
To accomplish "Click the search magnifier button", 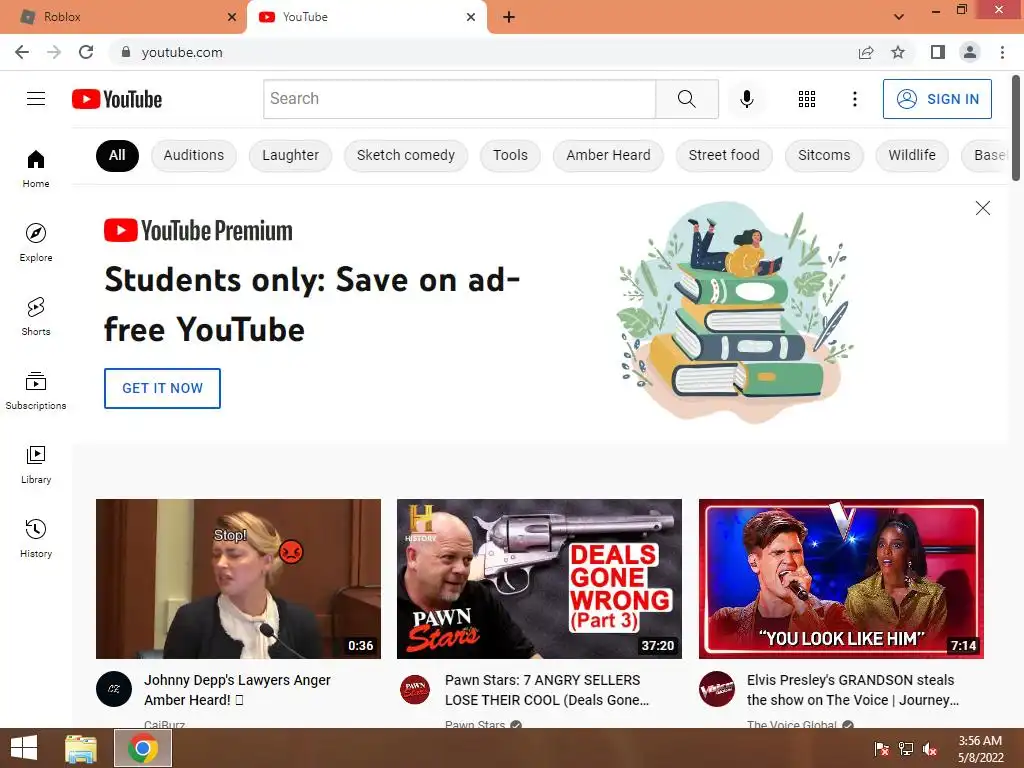I will click(686, 99).
